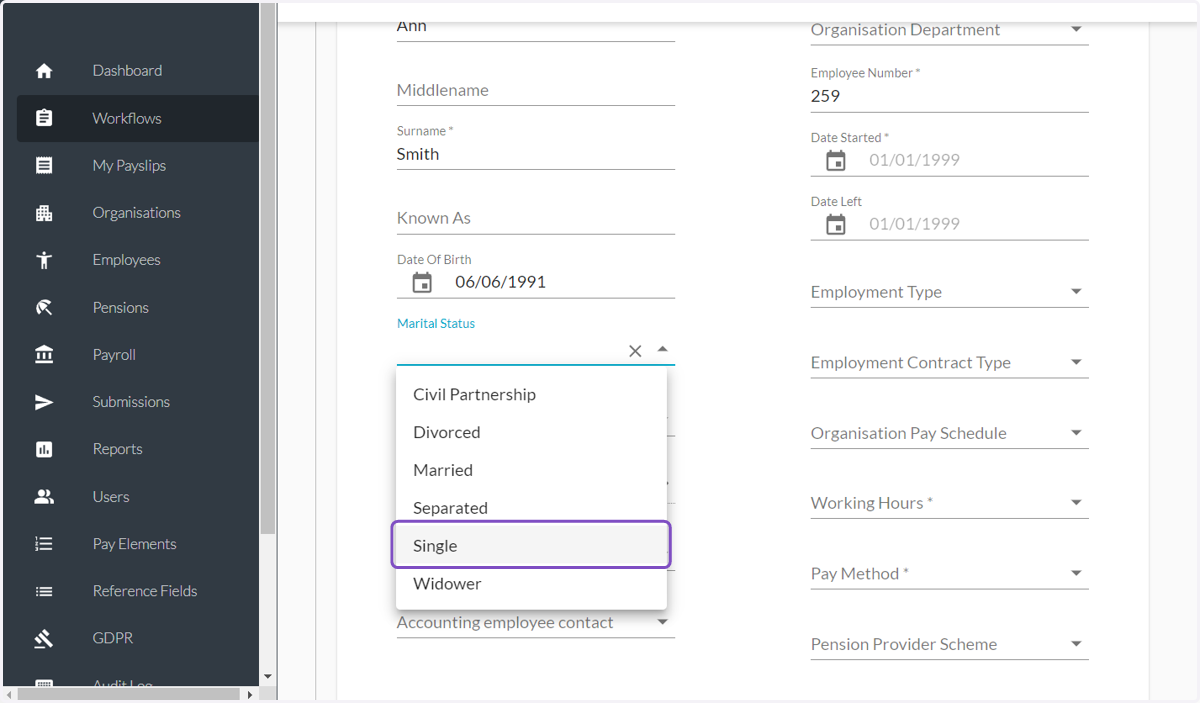Open the Date Left calendar picker

[x=836, y=225]
